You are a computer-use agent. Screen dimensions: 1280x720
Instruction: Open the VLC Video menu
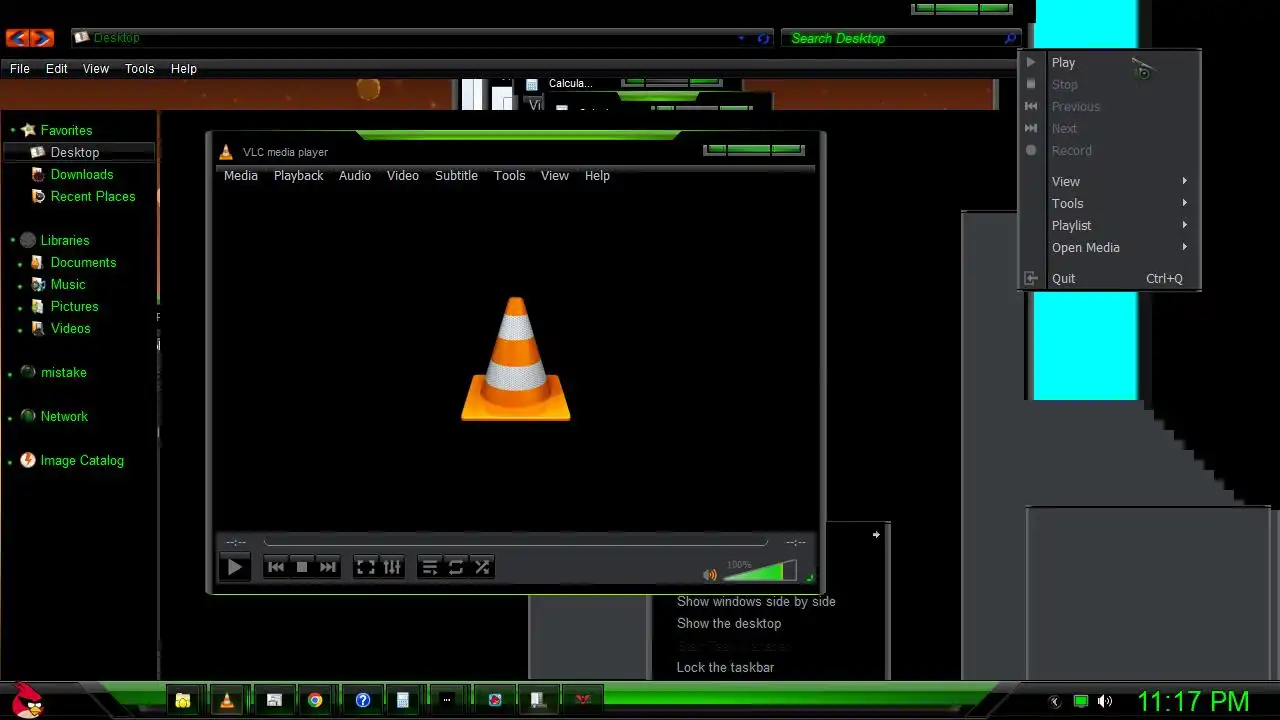[403, 175]
